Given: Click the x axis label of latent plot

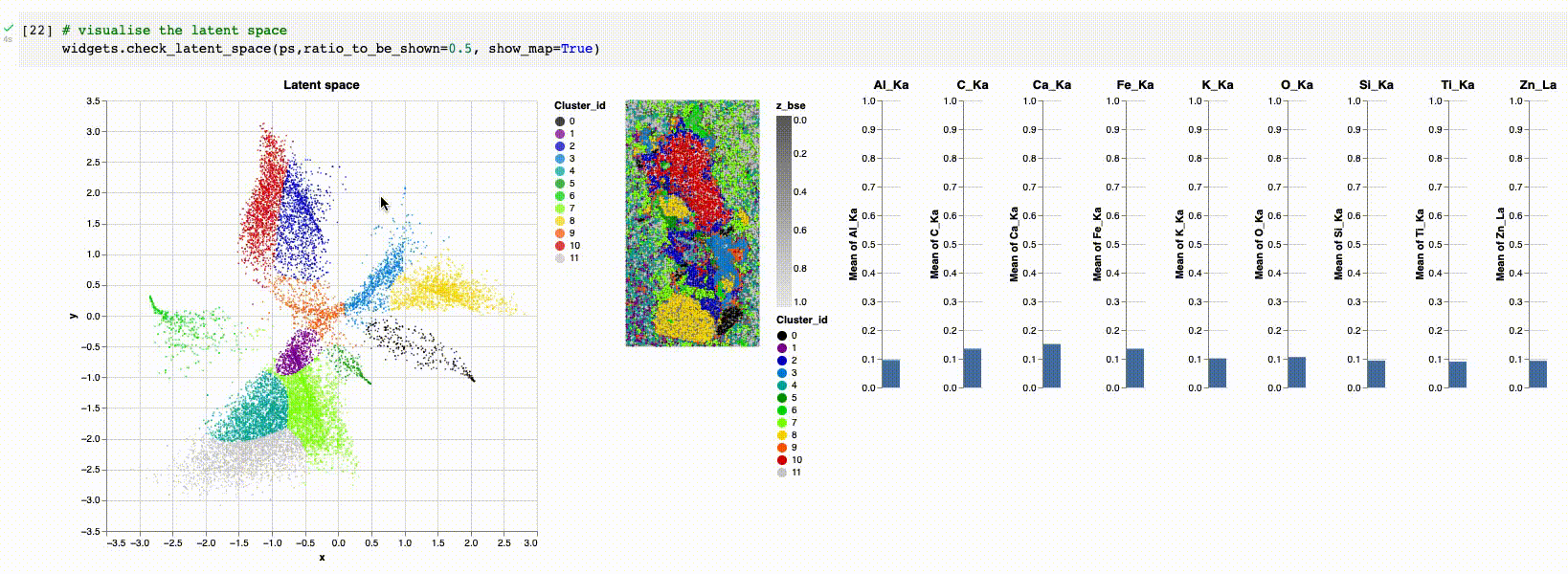Looking at the screenshot, I should (322, 558).
